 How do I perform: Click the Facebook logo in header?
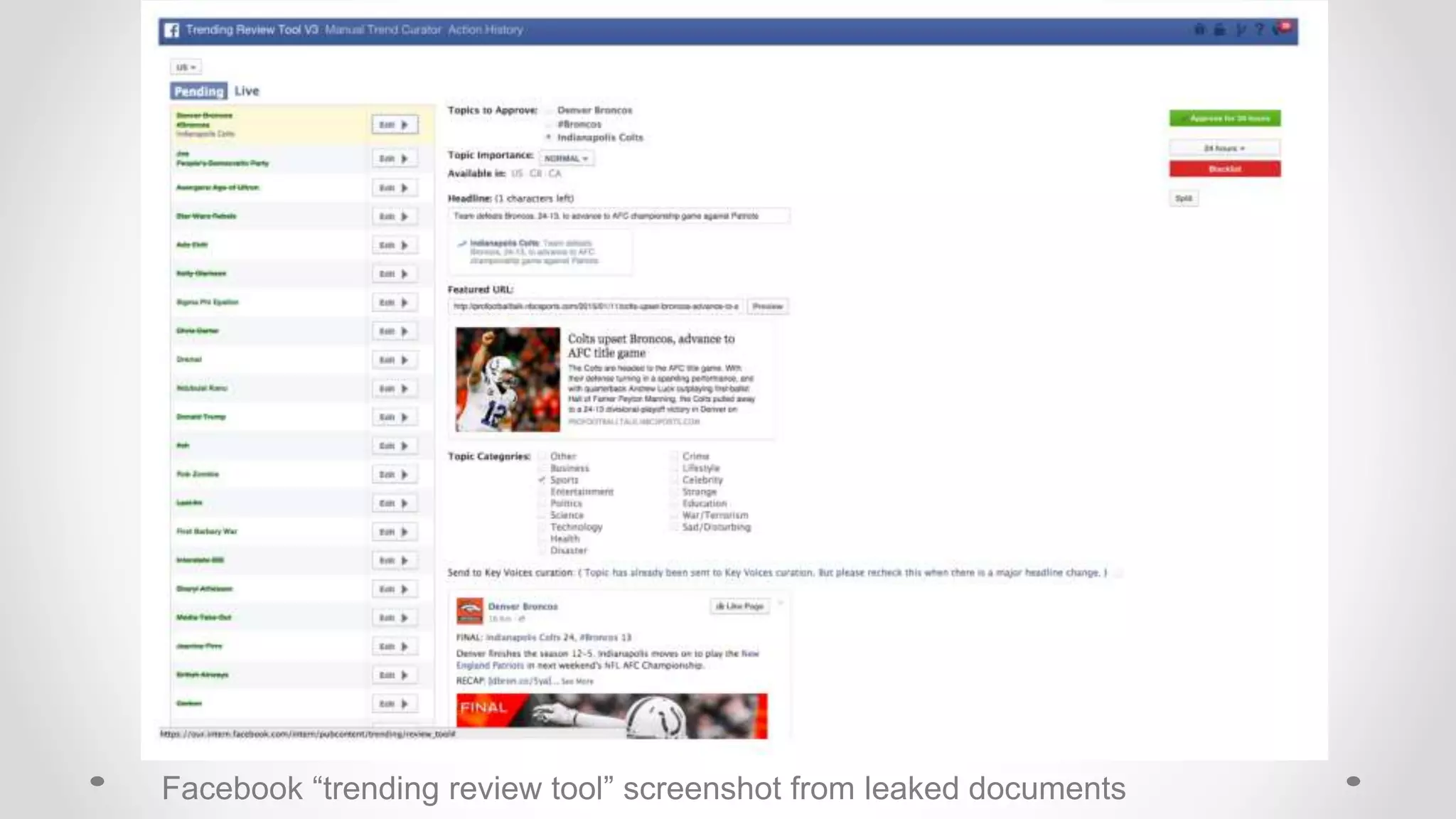pos(172,30)
